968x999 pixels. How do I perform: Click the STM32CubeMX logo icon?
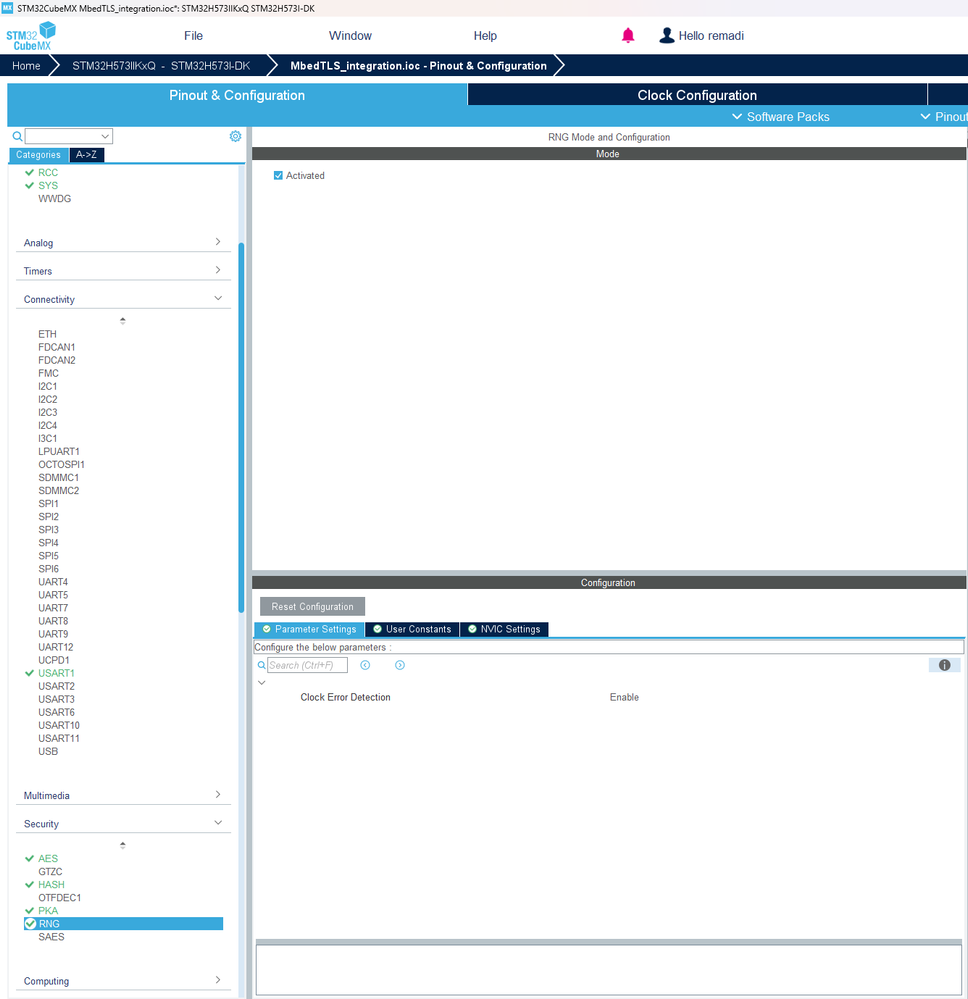pyautogui.click(x=31, y=36)
